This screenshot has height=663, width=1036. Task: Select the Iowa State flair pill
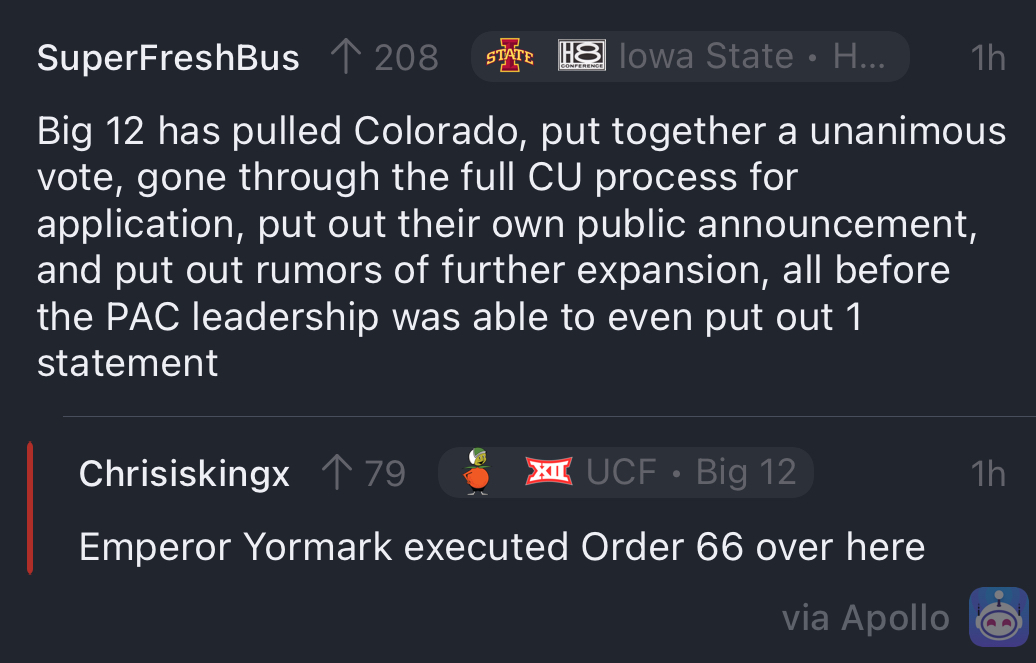point(690,56)
